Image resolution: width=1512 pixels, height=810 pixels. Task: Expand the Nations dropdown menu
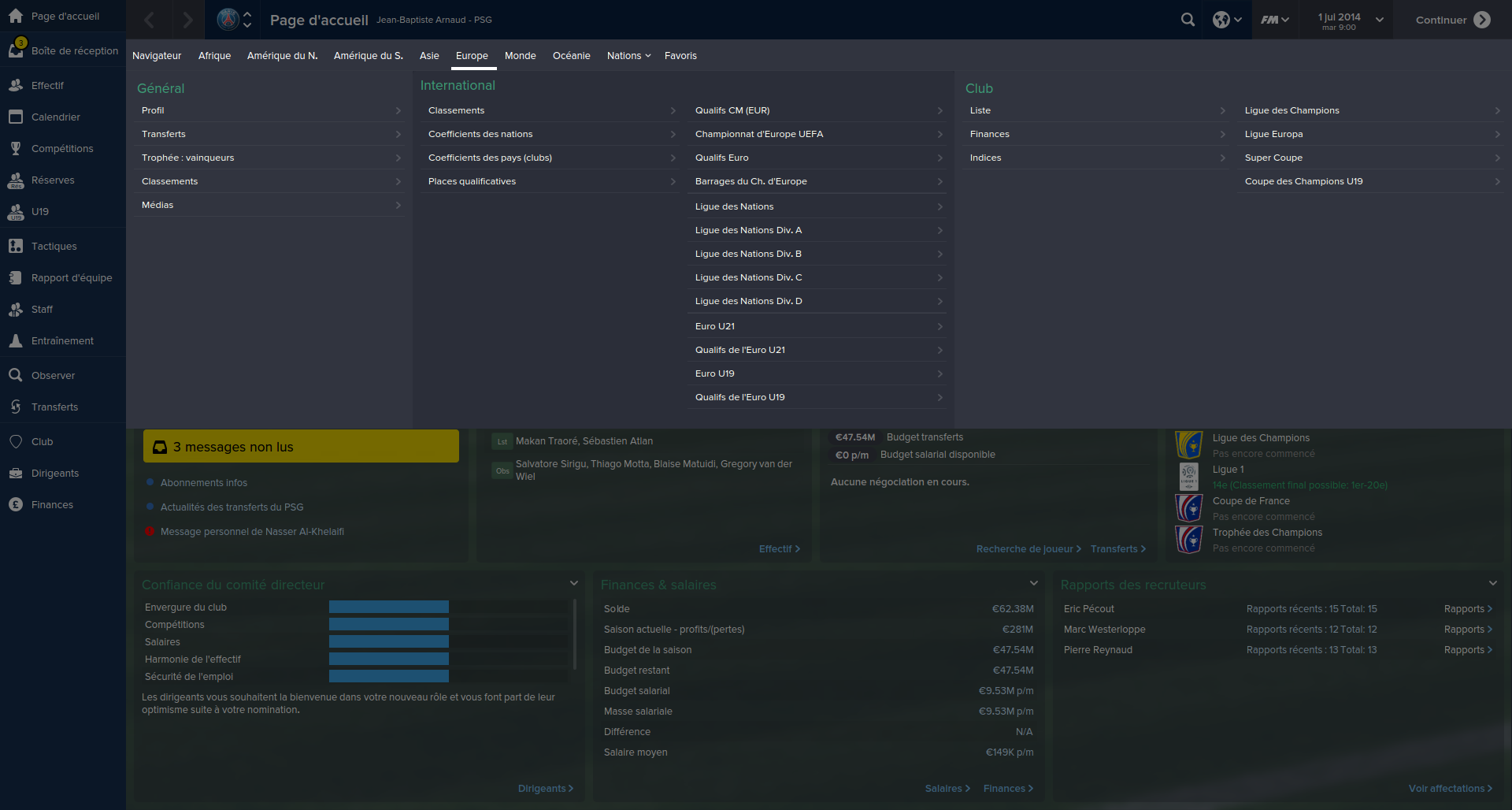click(628, 55)
